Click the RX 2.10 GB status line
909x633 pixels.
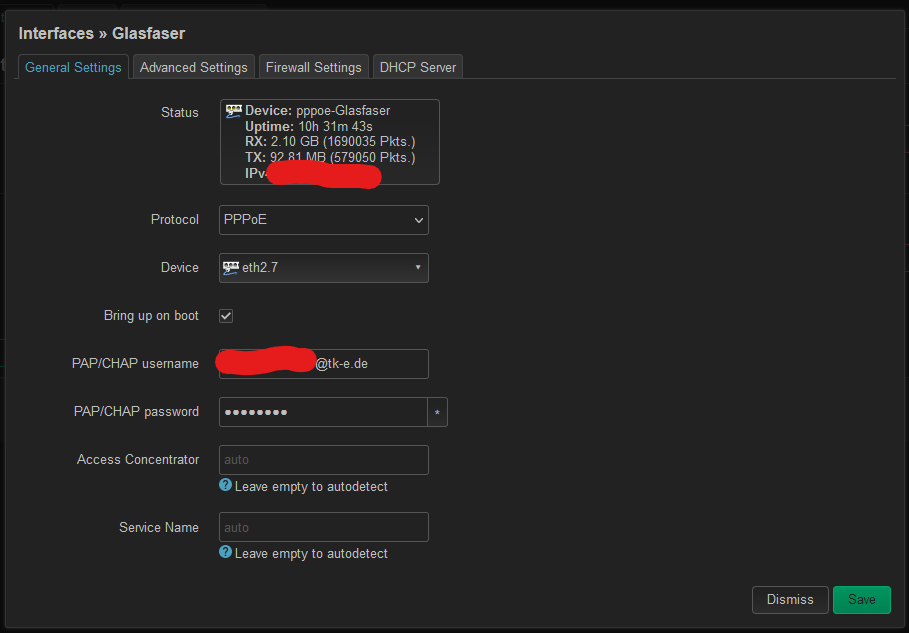pos(330,141)
